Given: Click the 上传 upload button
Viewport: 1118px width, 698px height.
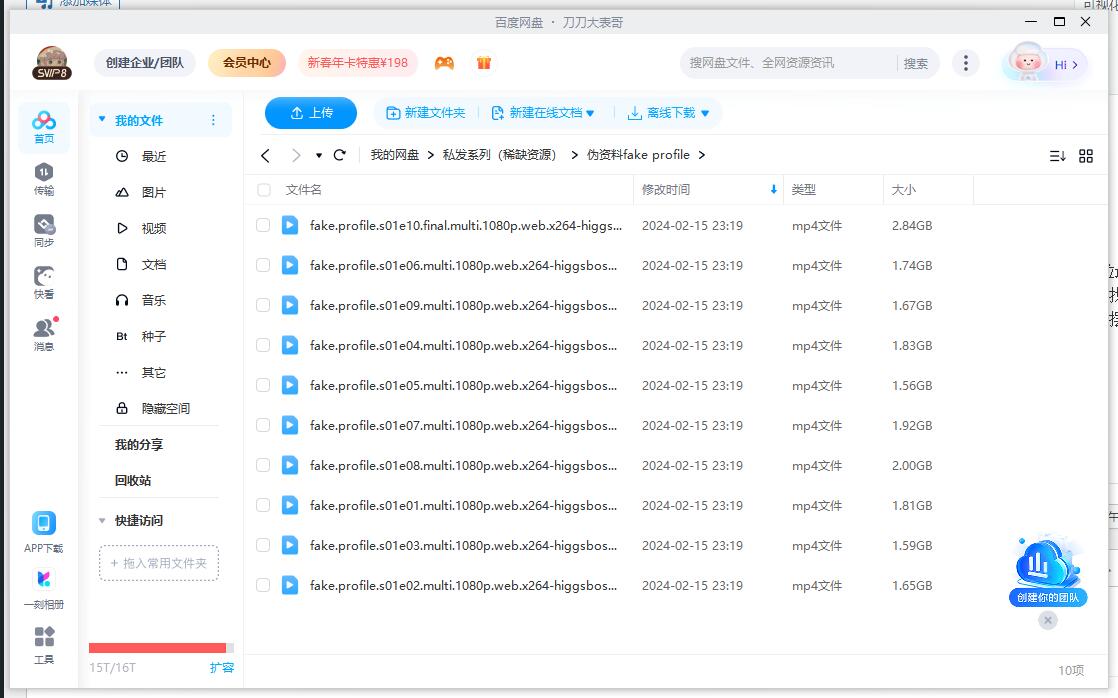Looking at the screenshot, I should click(x=310, y=112).
